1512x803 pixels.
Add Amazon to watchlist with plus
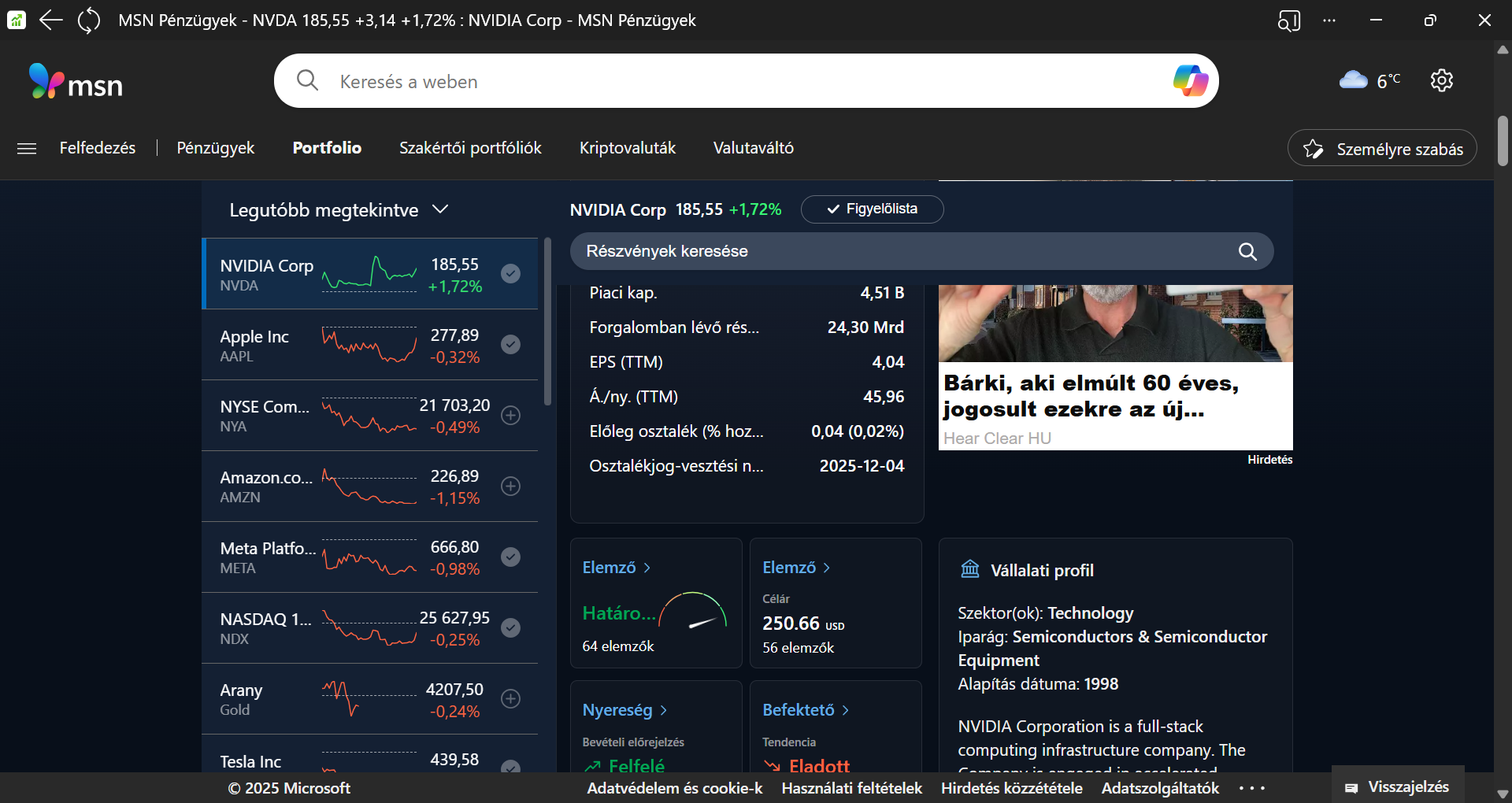click(511, 486)
